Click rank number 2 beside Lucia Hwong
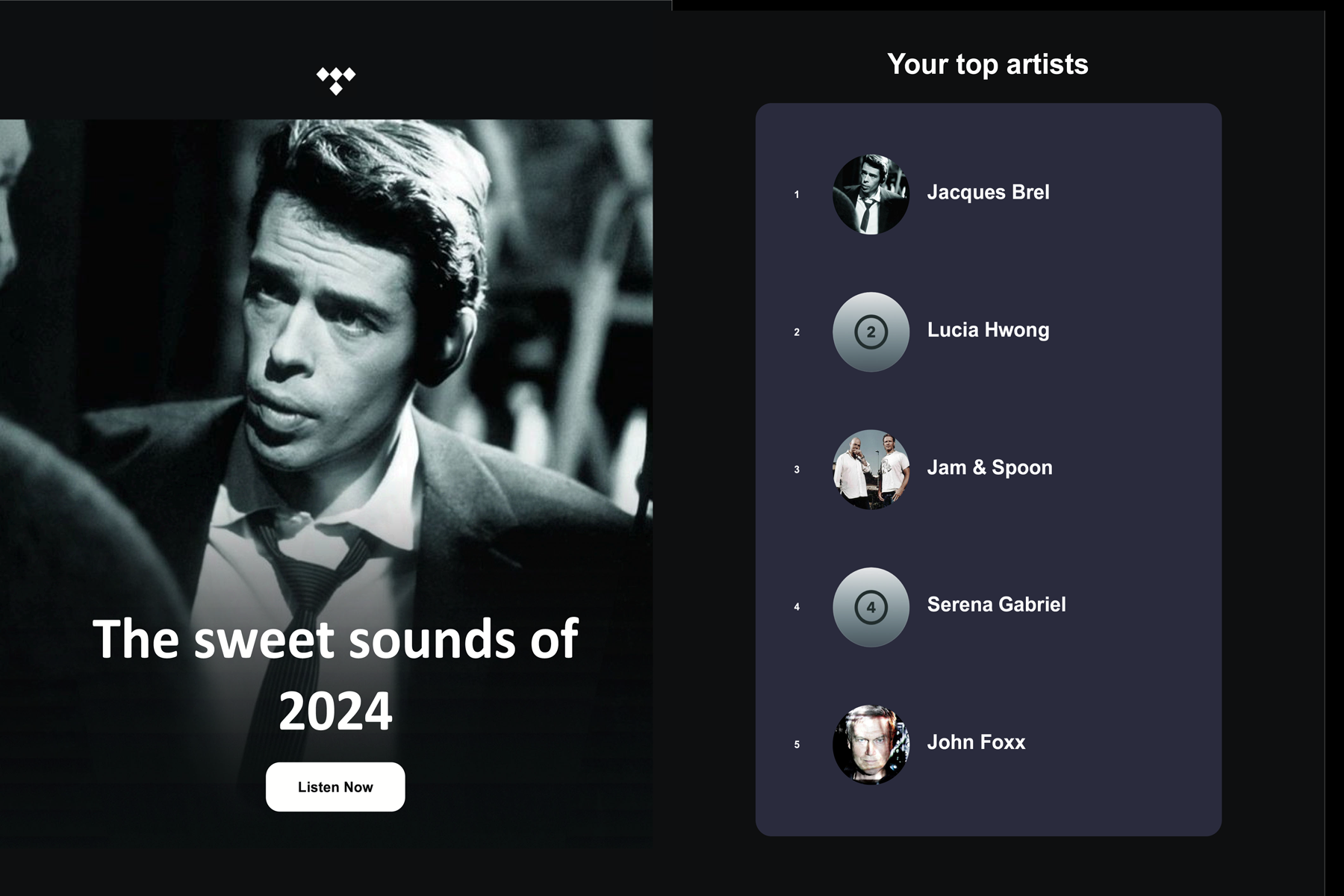The height and width of the screenshot is (896, 1344). pos(797,332)
